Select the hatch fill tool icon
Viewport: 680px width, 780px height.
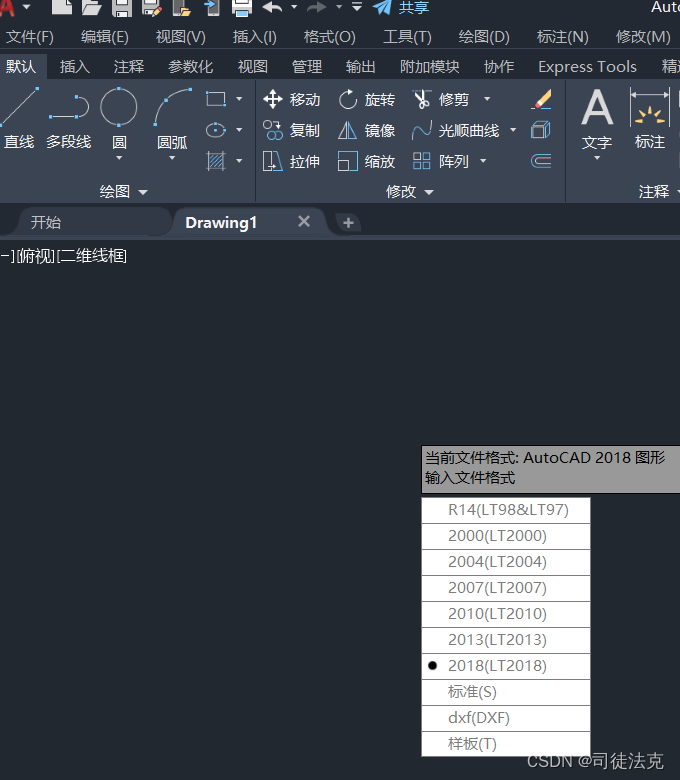click(x=216, y=161)
